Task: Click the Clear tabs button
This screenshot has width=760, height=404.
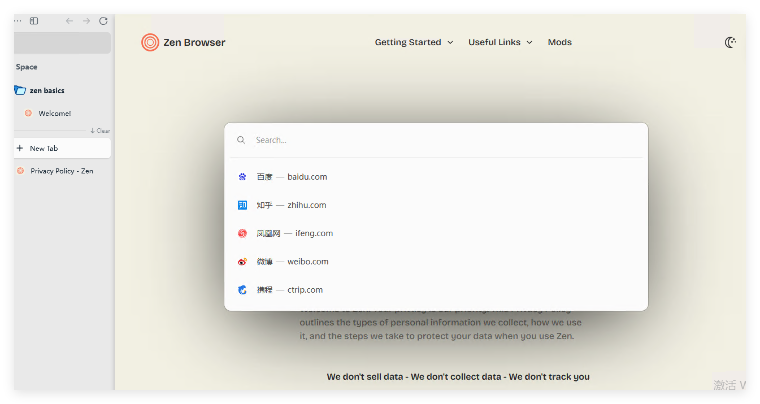Action: click(100, 131)
